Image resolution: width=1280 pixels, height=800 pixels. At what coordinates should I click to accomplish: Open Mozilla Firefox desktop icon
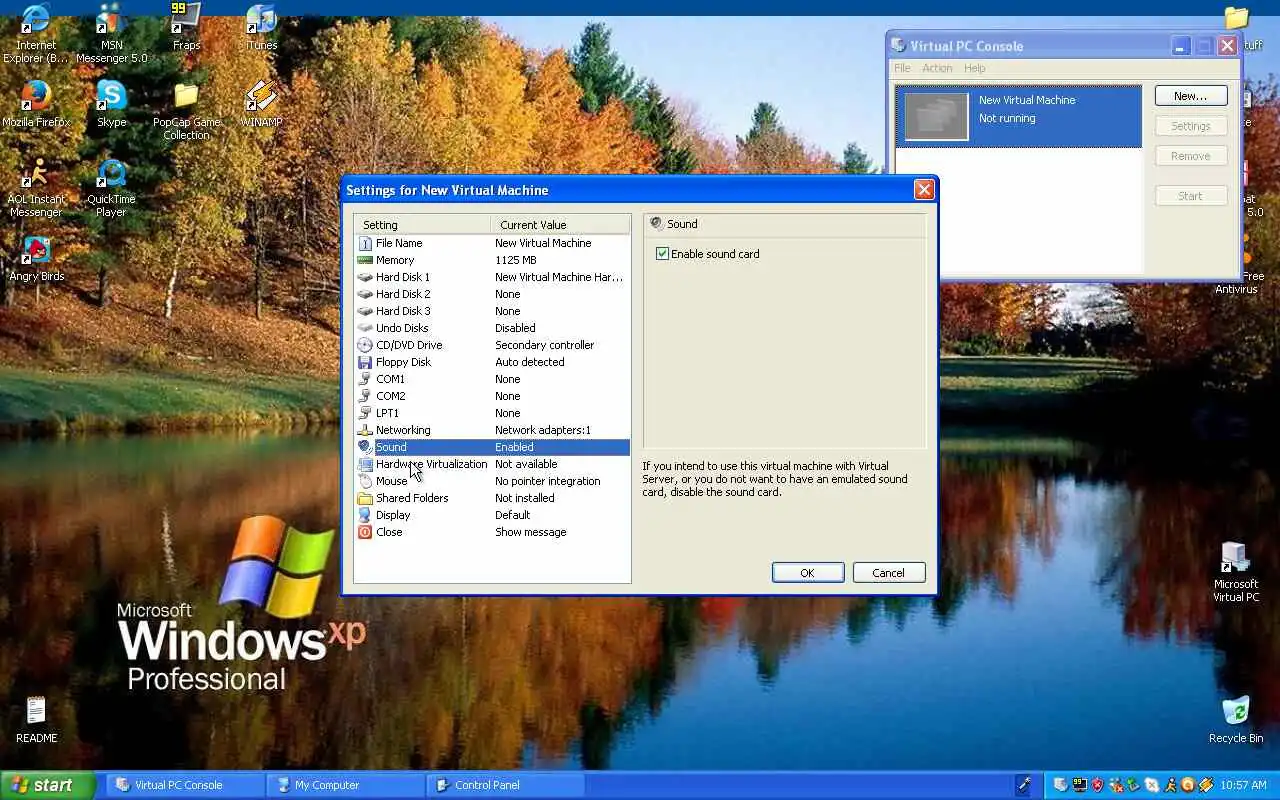(x=36, y=104)
